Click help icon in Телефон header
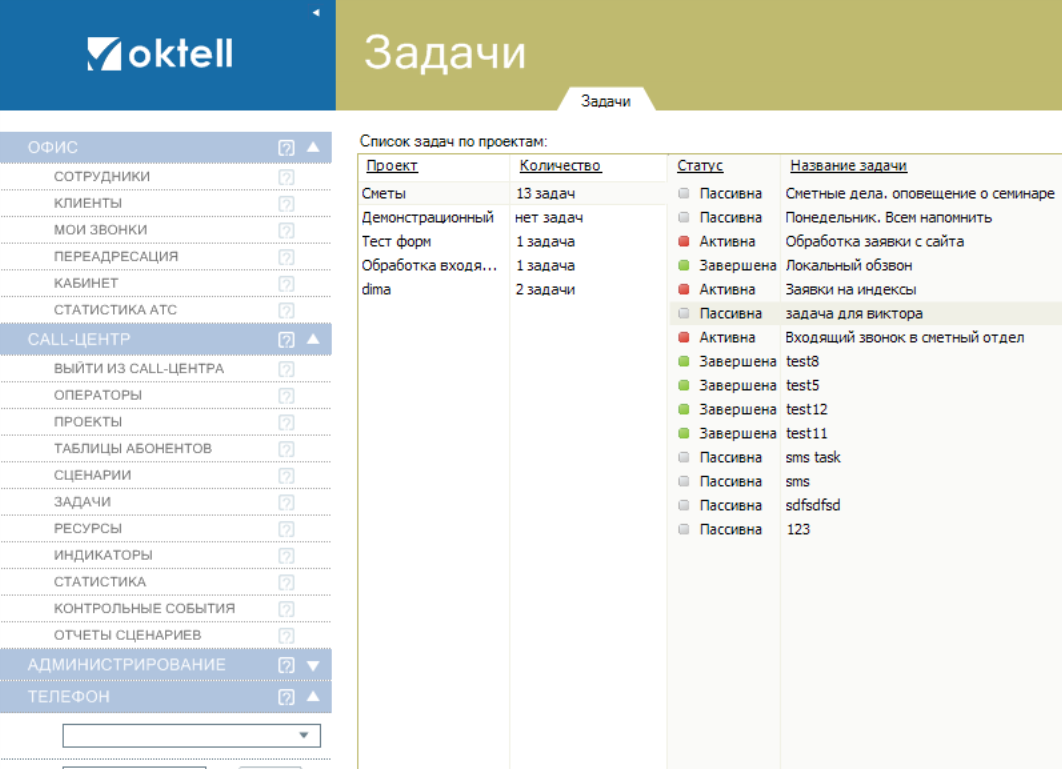Screen dimensions: 1062x769 [x=286, y=697]
